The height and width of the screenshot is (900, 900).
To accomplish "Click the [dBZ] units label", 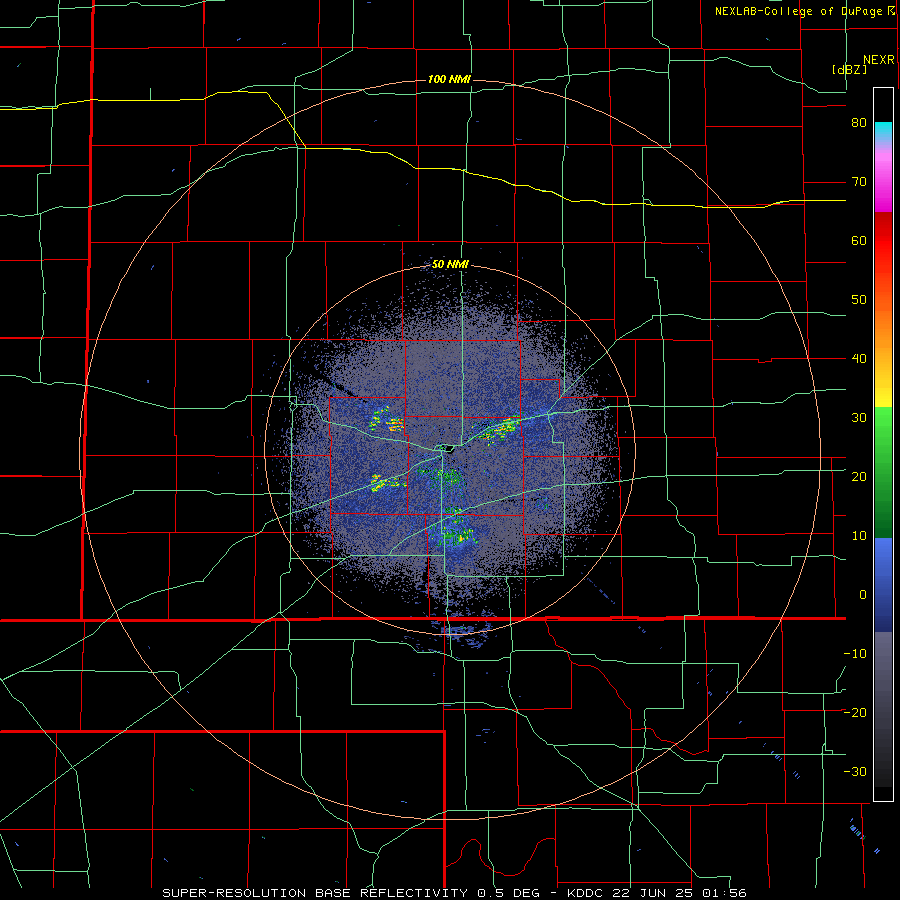I will [849, 69].
